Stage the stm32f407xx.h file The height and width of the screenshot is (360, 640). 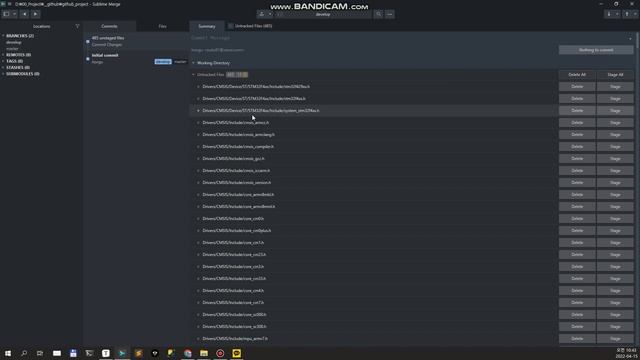click(x=615, y=87)
